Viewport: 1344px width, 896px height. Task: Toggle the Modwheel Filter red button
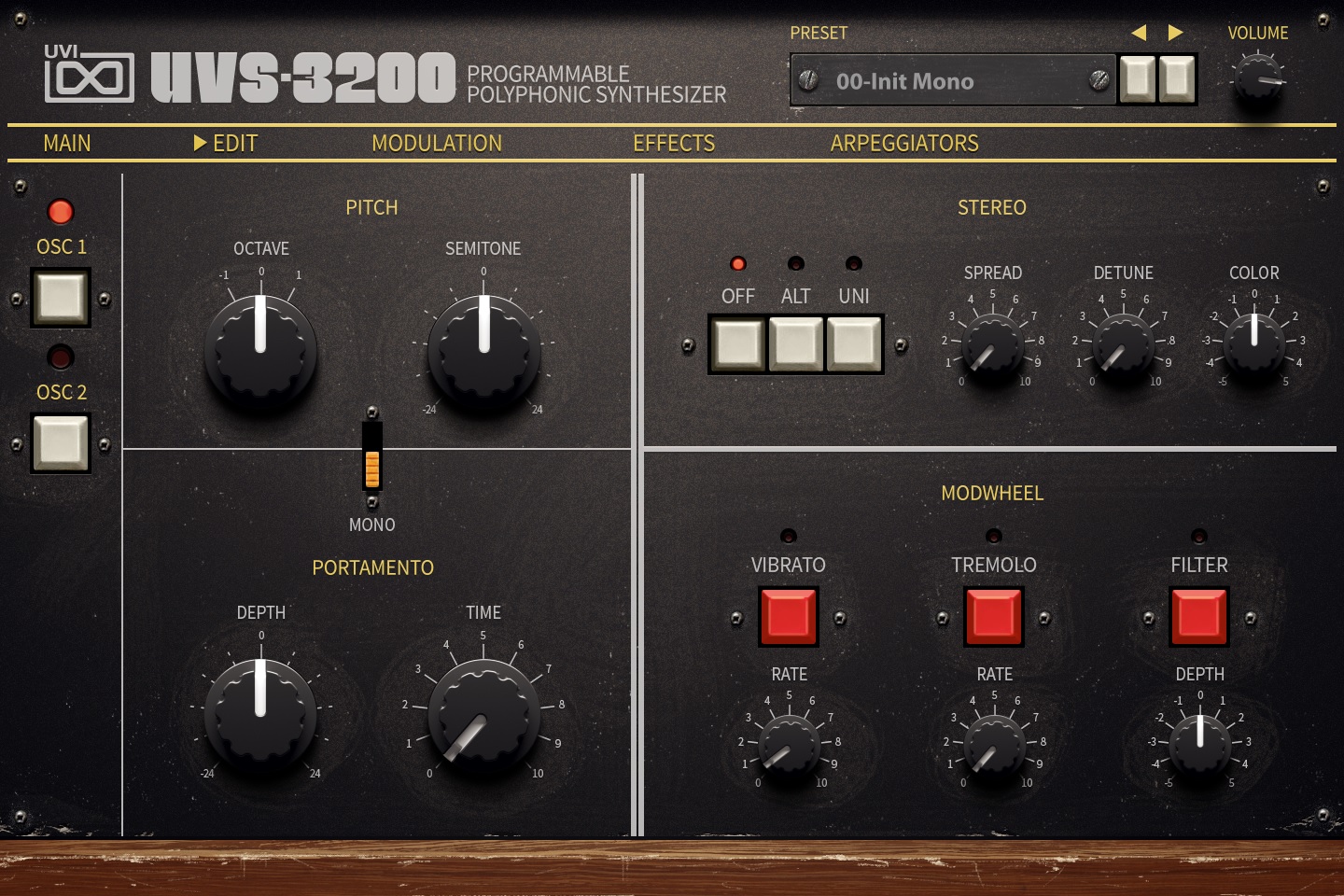(x=1199, y=617)
